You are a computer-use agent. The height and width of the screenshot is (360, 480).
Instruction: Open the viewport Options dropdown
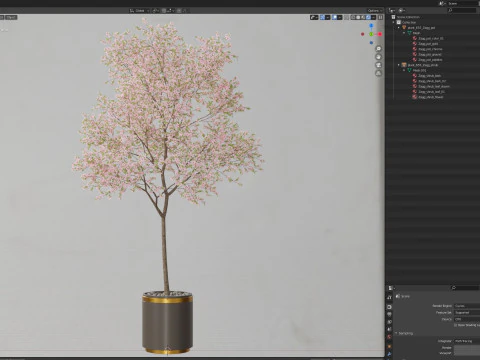(375, 11)
